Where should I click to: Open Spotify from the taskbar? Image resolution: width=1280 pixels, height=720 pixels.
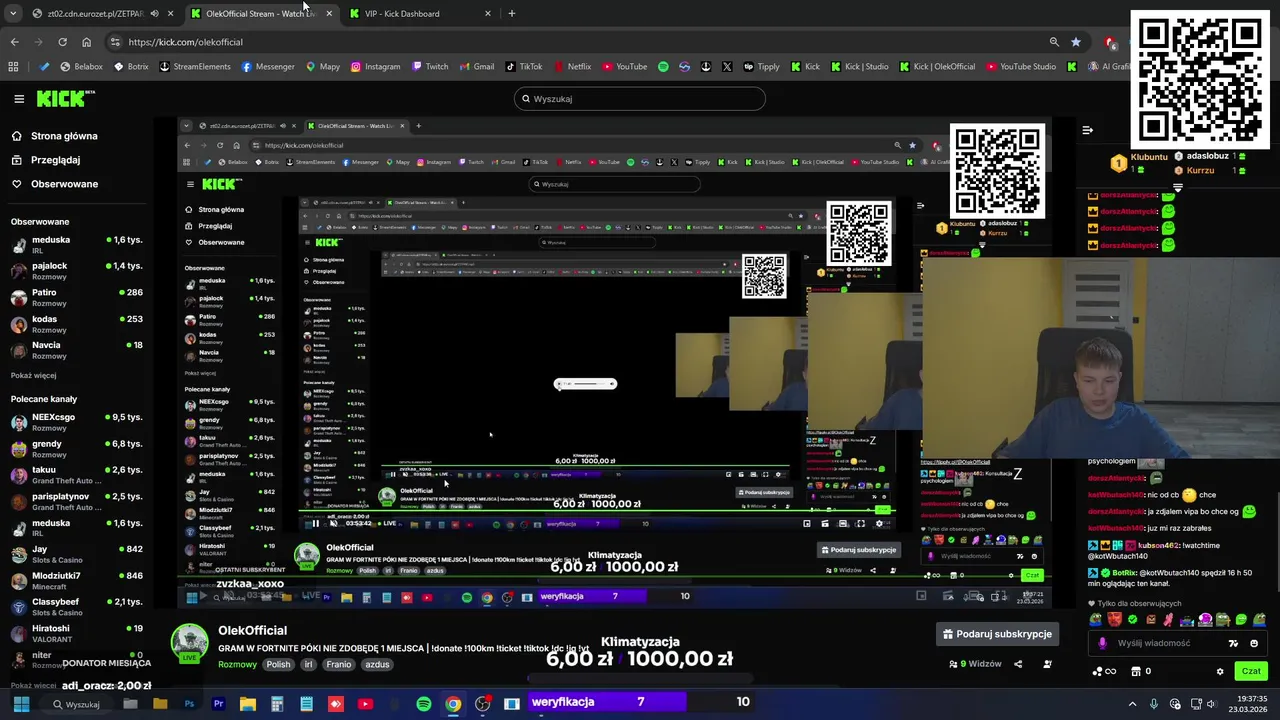coord(424,704)
